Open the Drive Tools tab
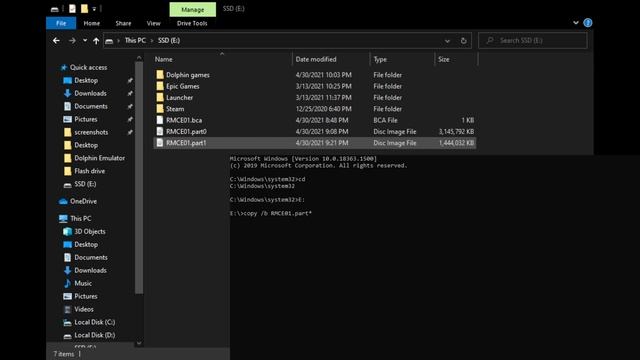 coord(192,23)
